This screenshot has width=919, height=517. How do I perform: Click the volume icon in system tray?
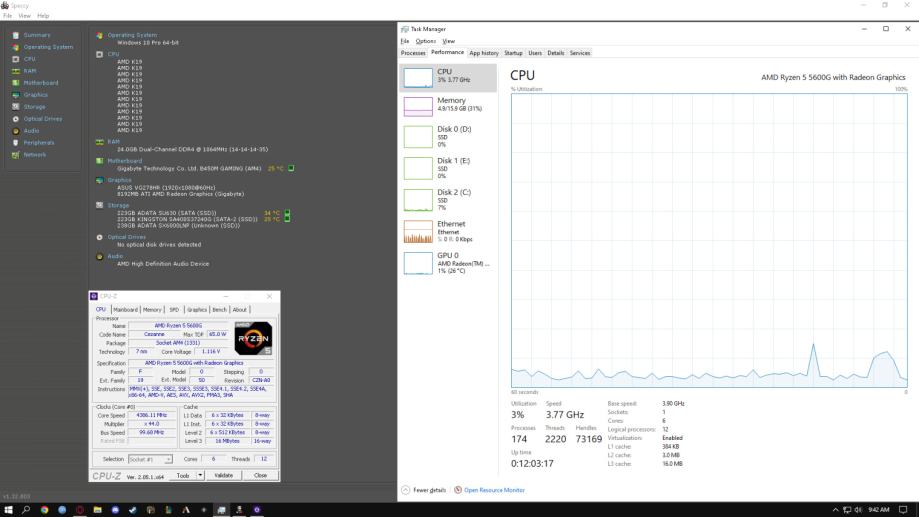[x=858, y=510]
